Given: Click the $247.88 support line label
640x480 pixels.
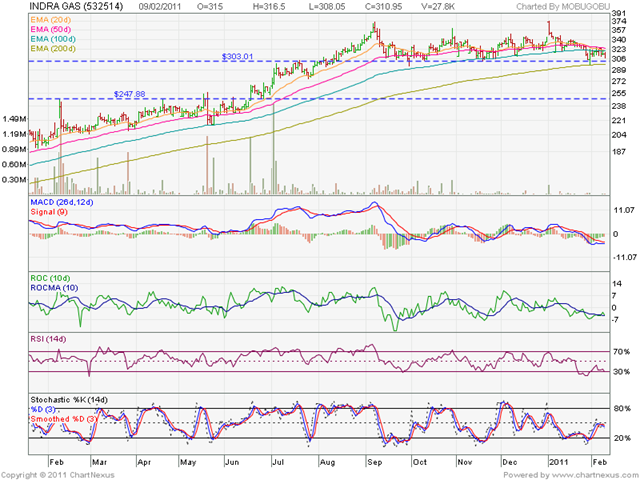Looking at the screenshot, I should coord(129,94).
